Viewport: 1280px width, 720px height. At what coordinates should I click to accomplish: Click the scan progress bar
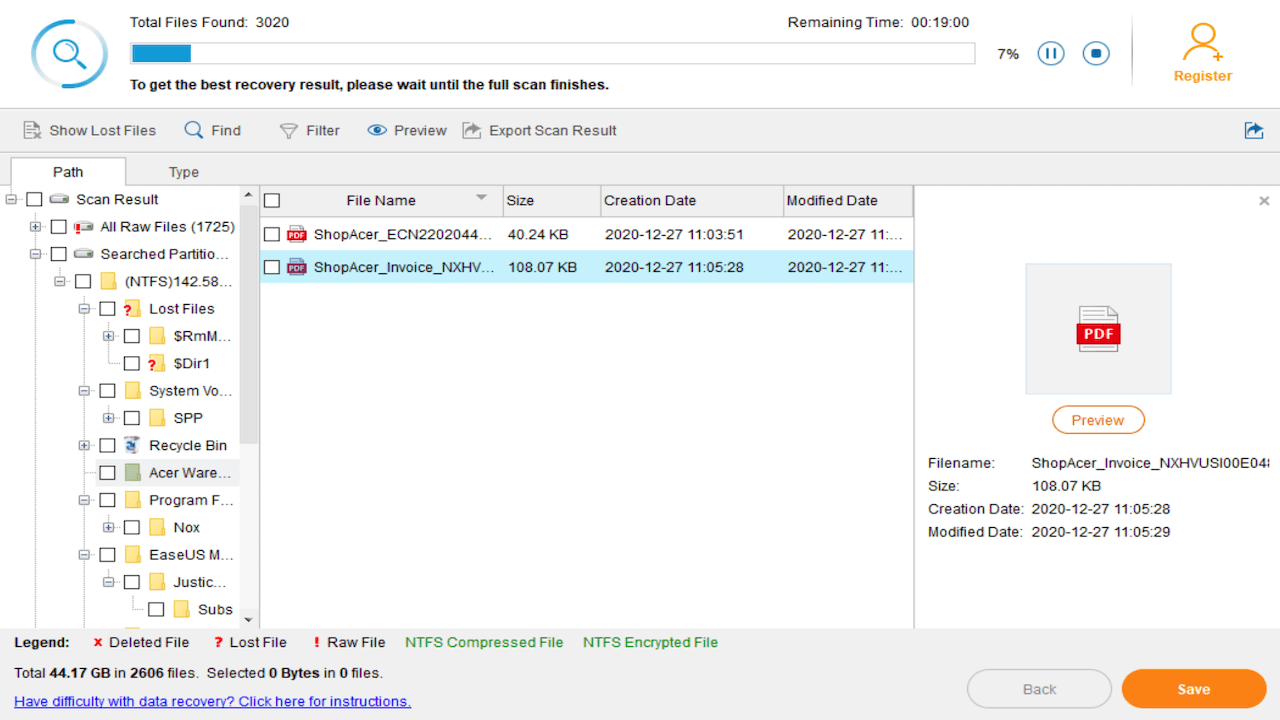tap(553, 53)
